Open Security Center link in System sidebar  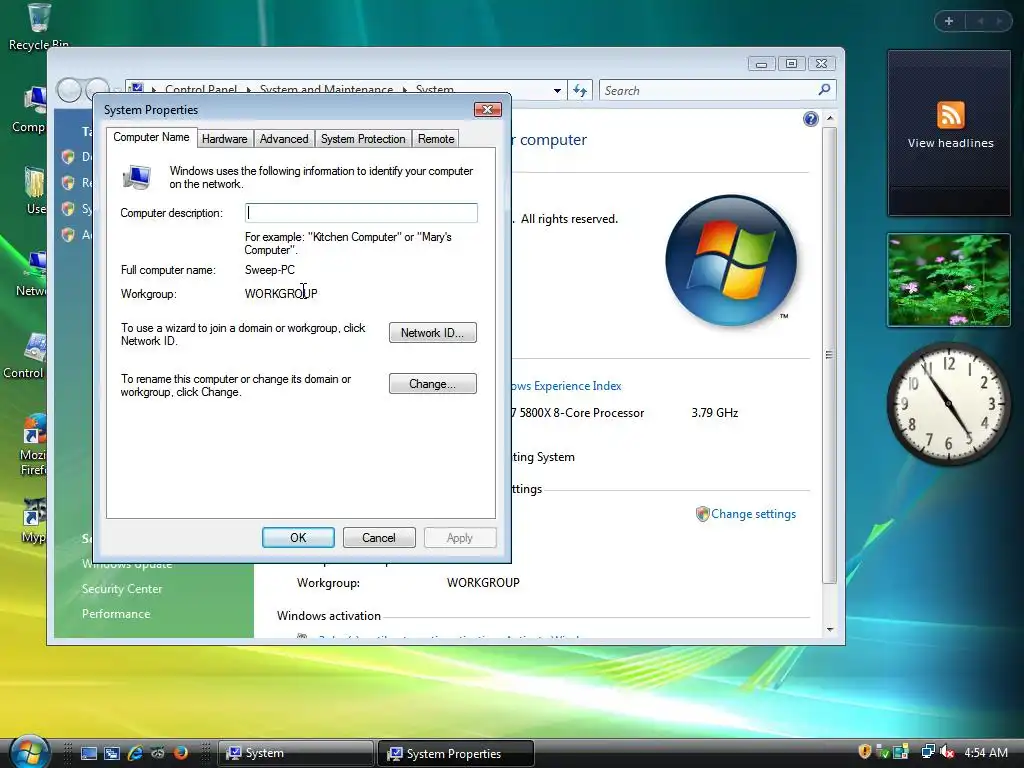click(x=121, y=588)
